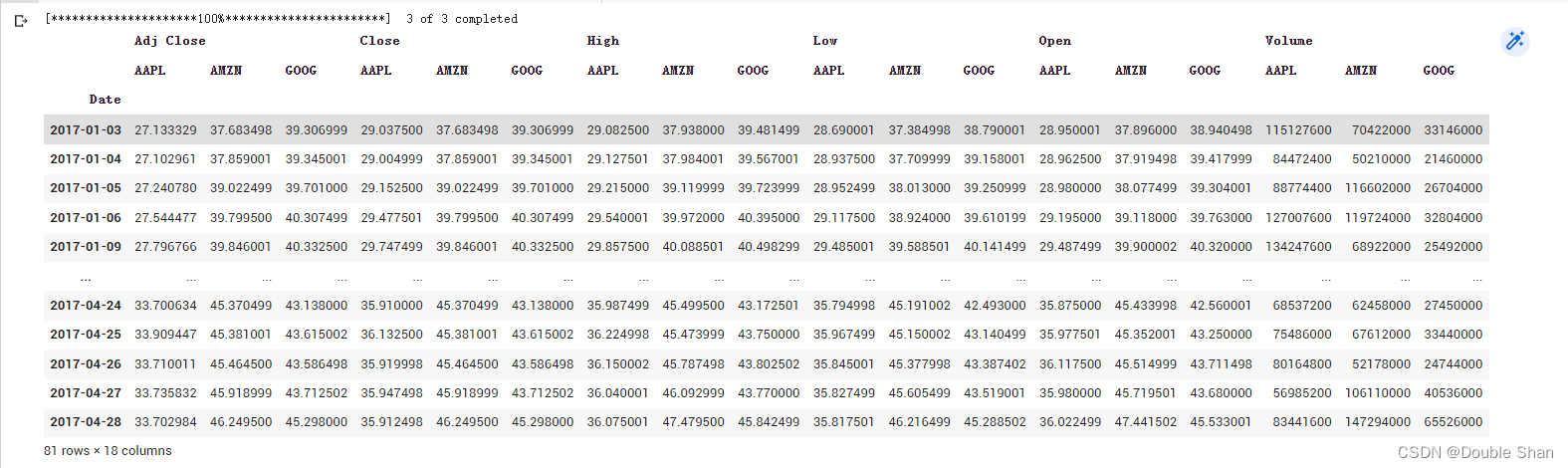
Task: Select the 2017-04-28 date row label
Action: [86, 421]
